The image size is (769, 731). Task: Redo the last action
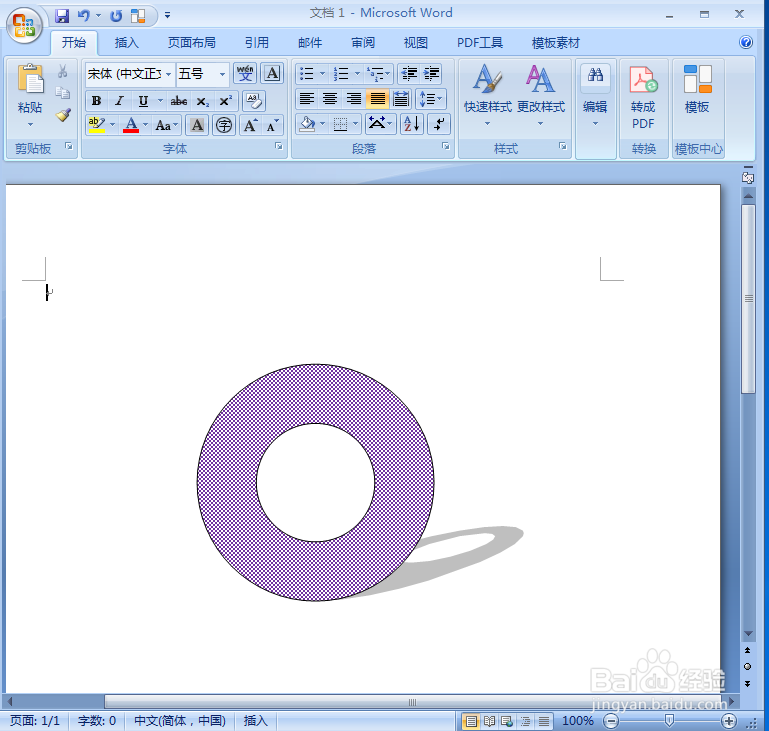click(x=116, y=16)
